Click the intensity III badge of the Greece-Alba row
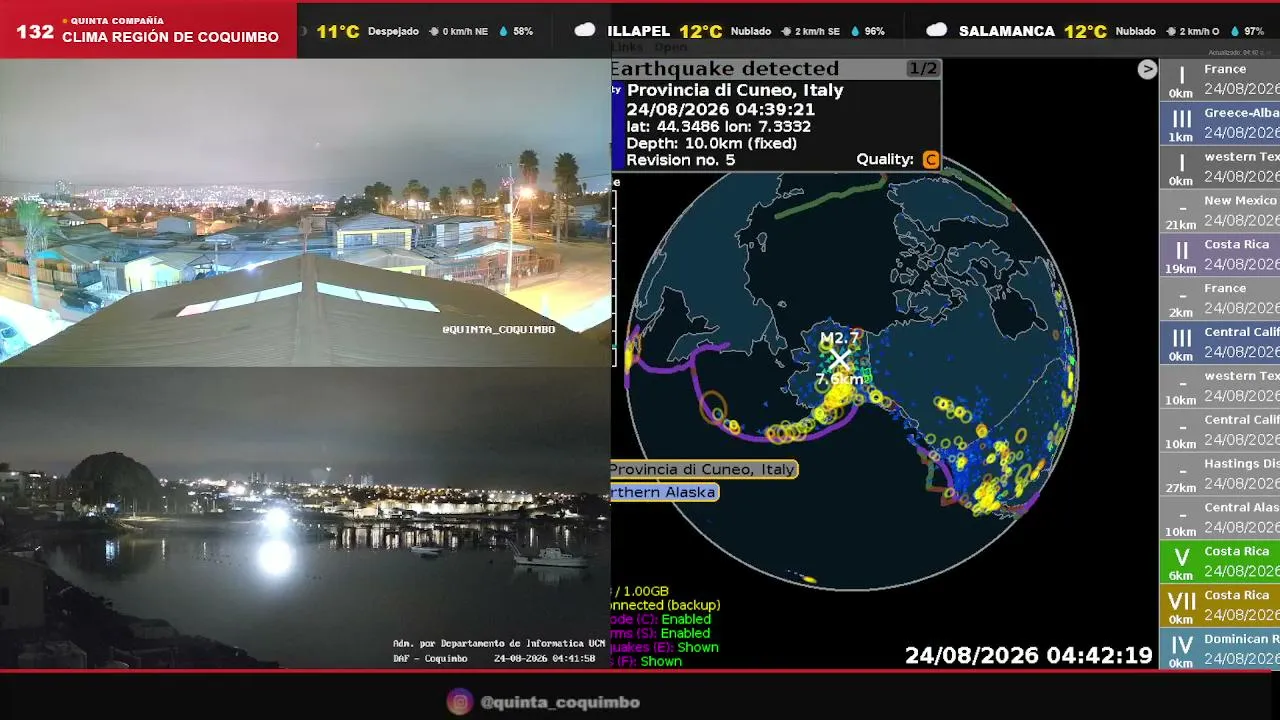Viewport: 1280px width, 720px height. tap(1181, 124)
